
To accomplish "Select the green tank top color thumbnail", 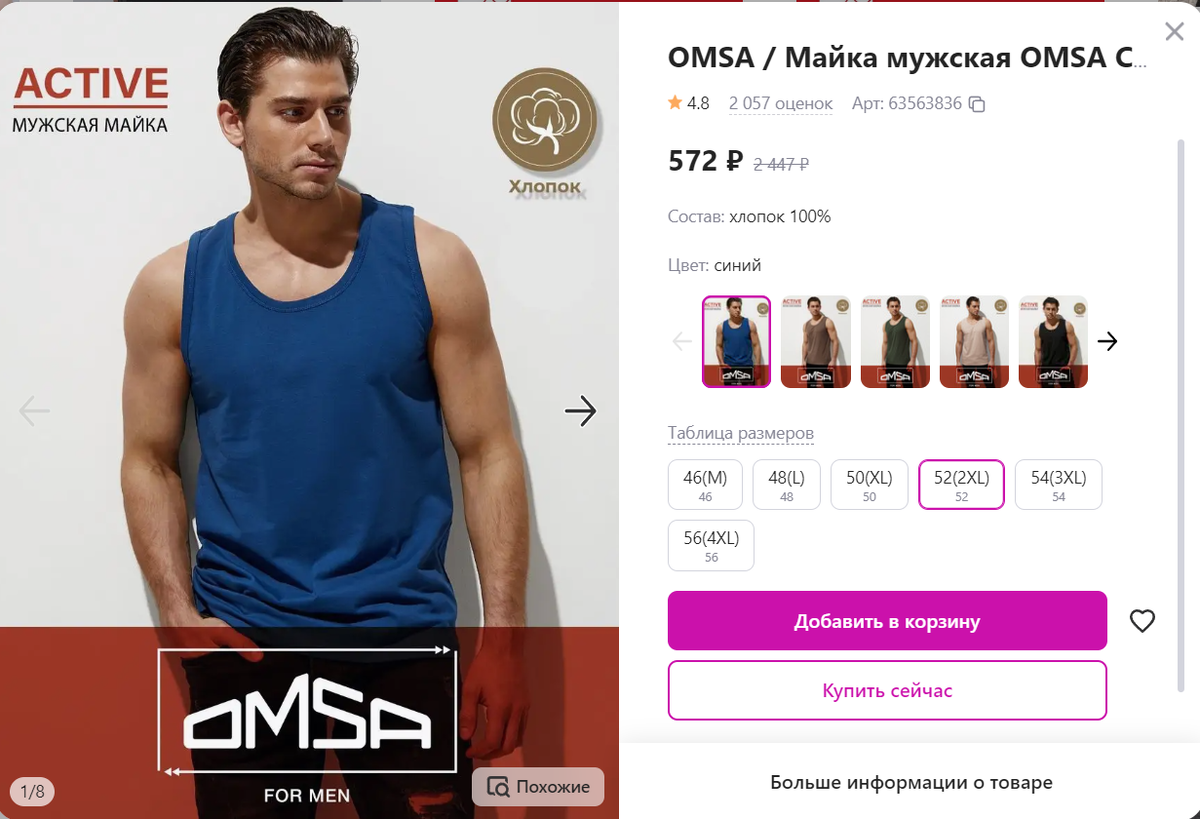I will point(895,341).
